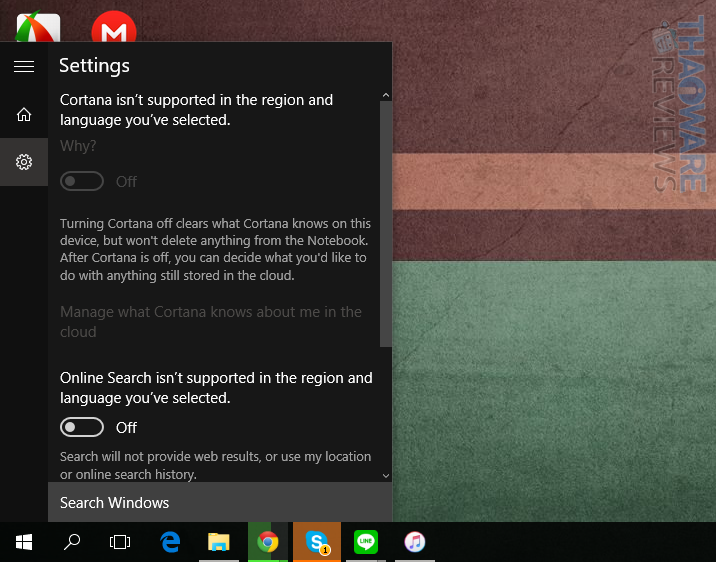
Task: Switch to Google Chrome on taskbar
Action: (268, 542)
